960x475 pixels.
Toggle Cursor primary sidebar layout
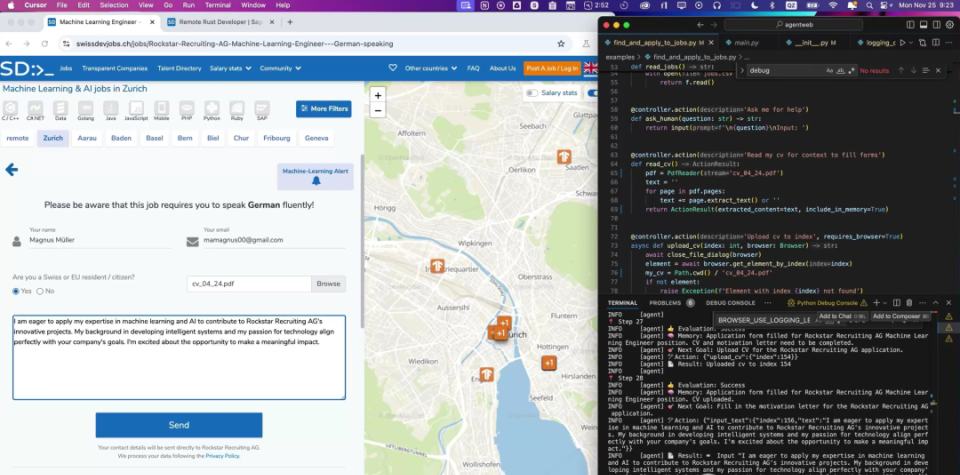pos(910,24)
